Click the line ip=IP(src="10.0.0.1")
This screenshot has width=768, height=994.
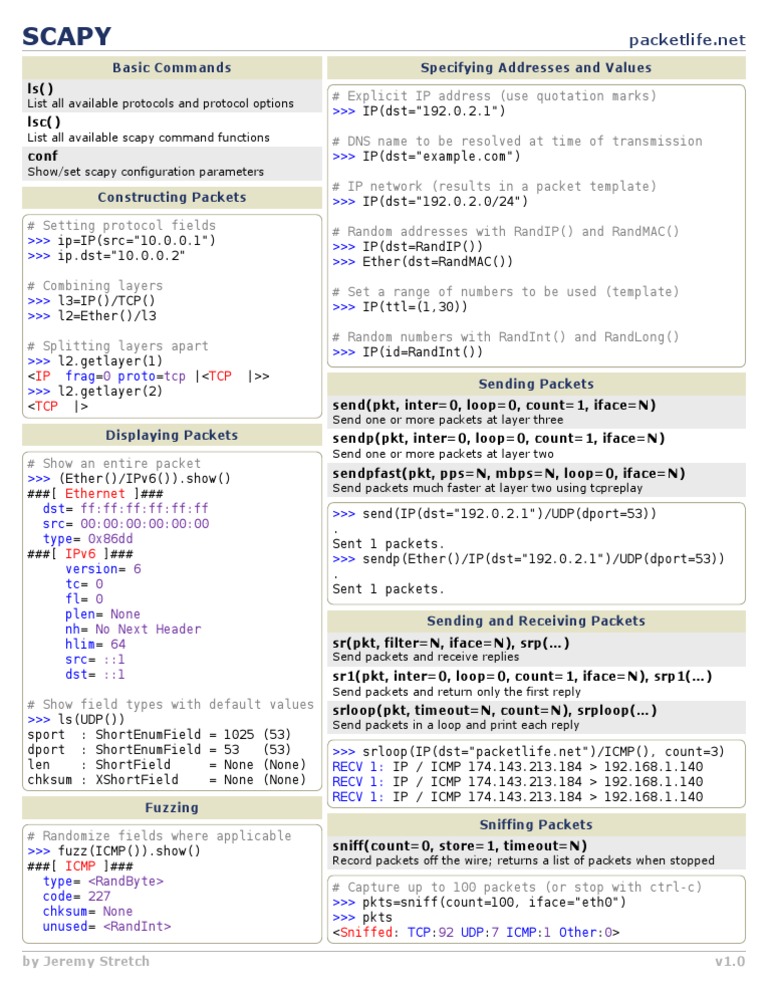click(121, 241)
